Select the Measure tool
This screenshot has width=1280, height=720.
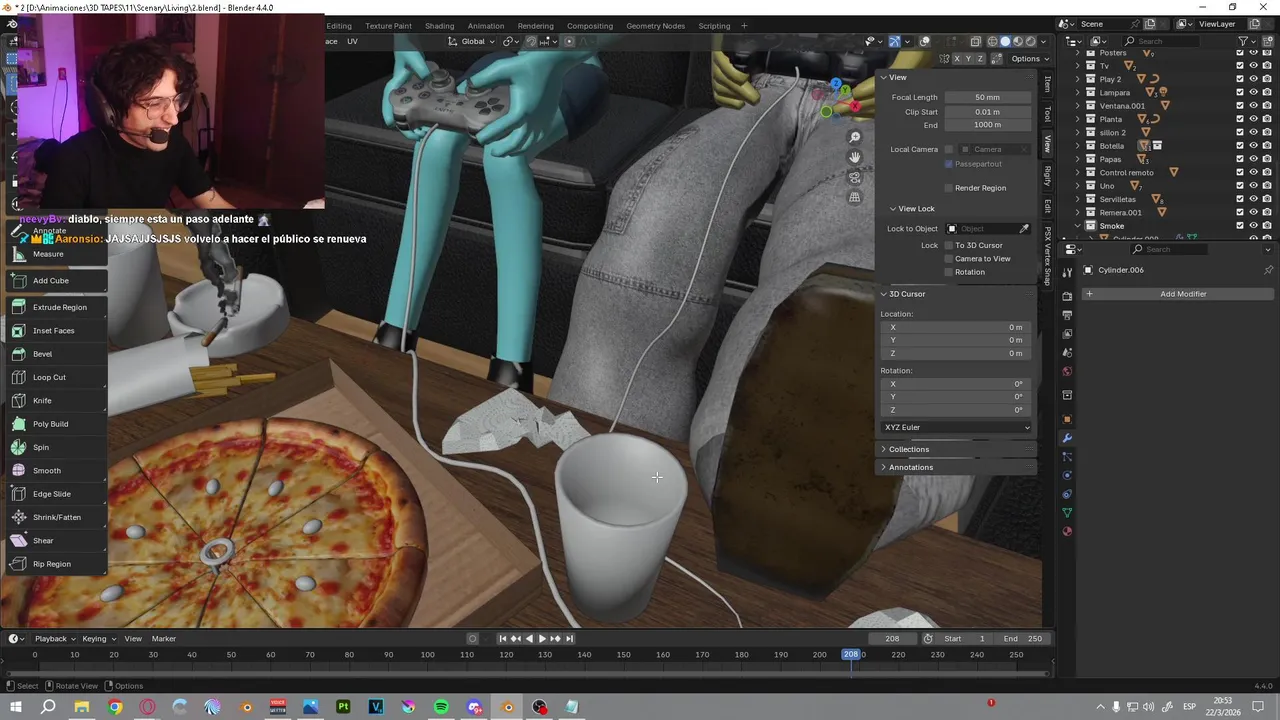(55, 254)
